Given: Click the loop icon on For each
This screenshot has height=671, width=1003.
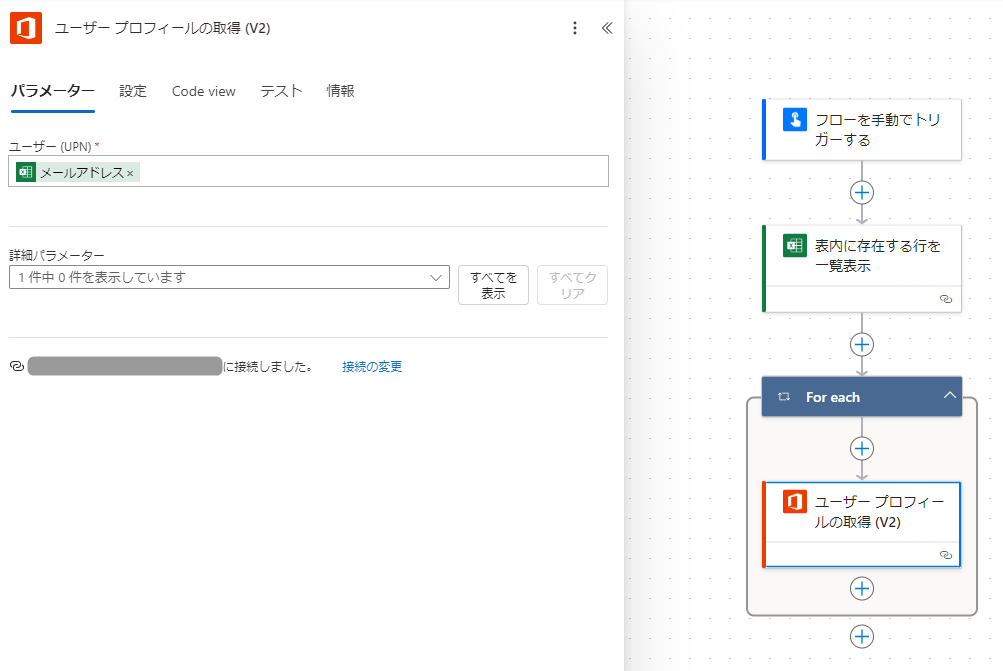Looking at the screenshot, I should coord(784,397).
